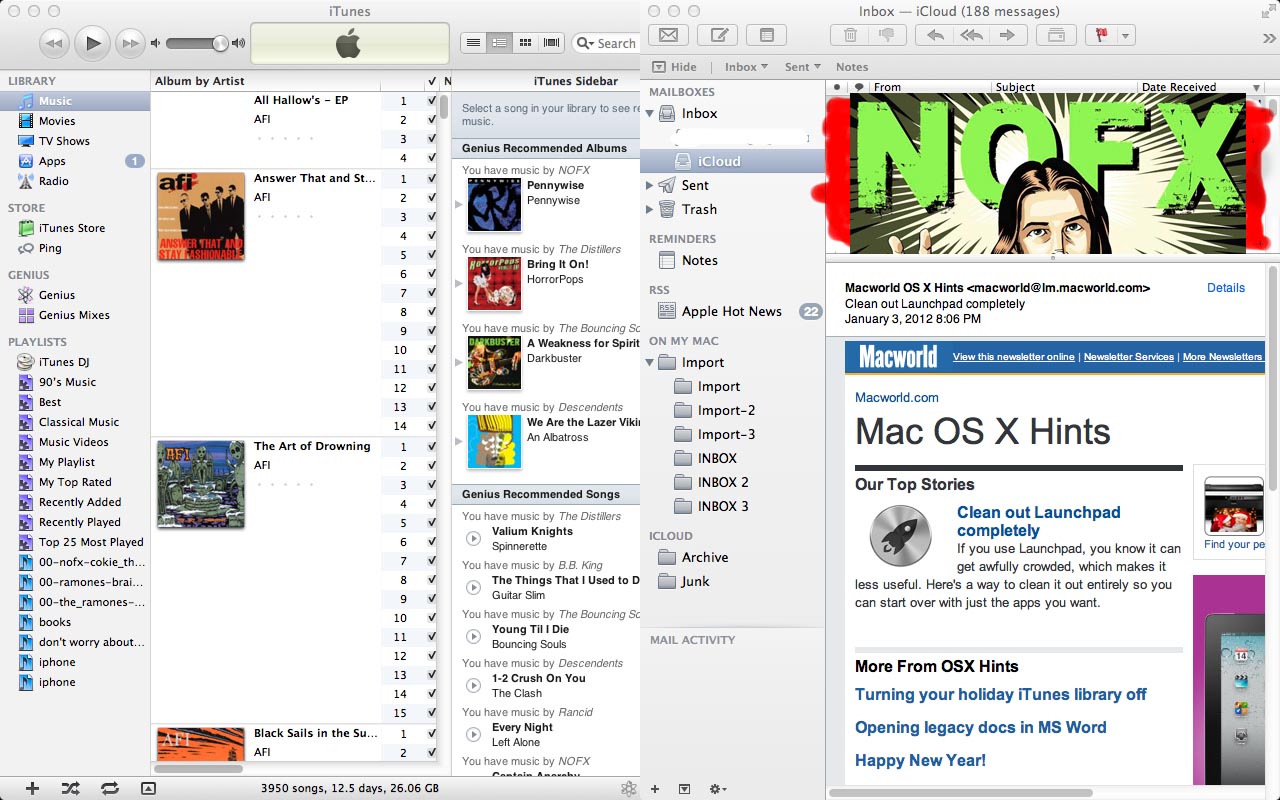Image resolution: width=1280 pixels, height=800 pixels.
Task: Switch iTunes to Cover Flow view
Action: tap(551, 43)
